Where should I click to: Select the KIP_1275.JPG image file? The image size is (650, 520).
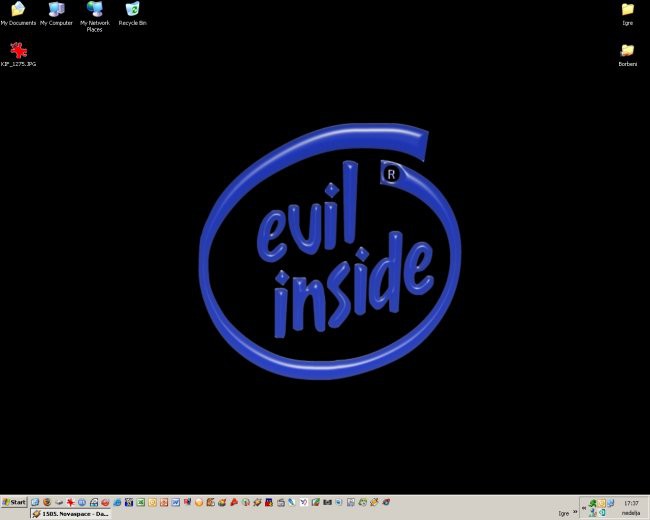point(18,54)
